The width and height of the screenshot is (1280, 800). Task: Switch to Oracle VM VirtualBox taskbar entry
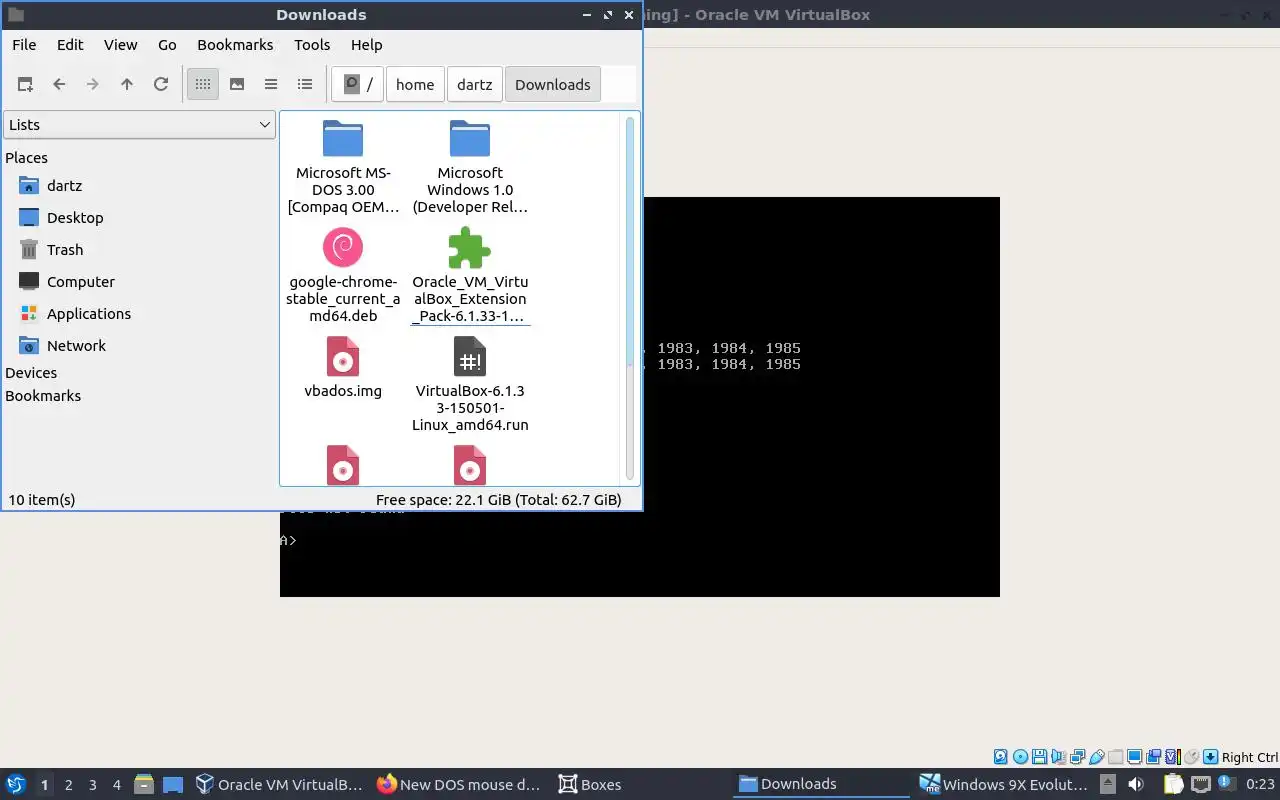pos(279,785)
